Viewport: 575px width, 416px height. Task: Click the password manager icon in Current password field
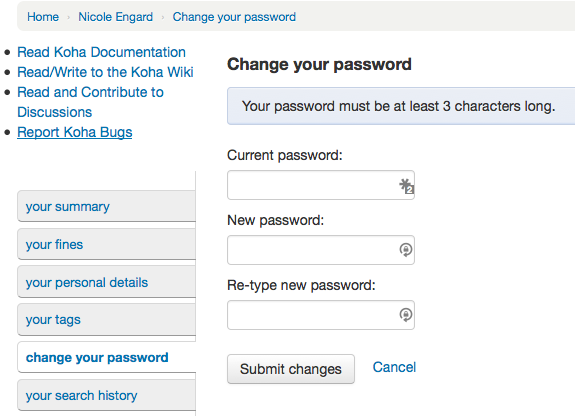[x=407, y=186]
